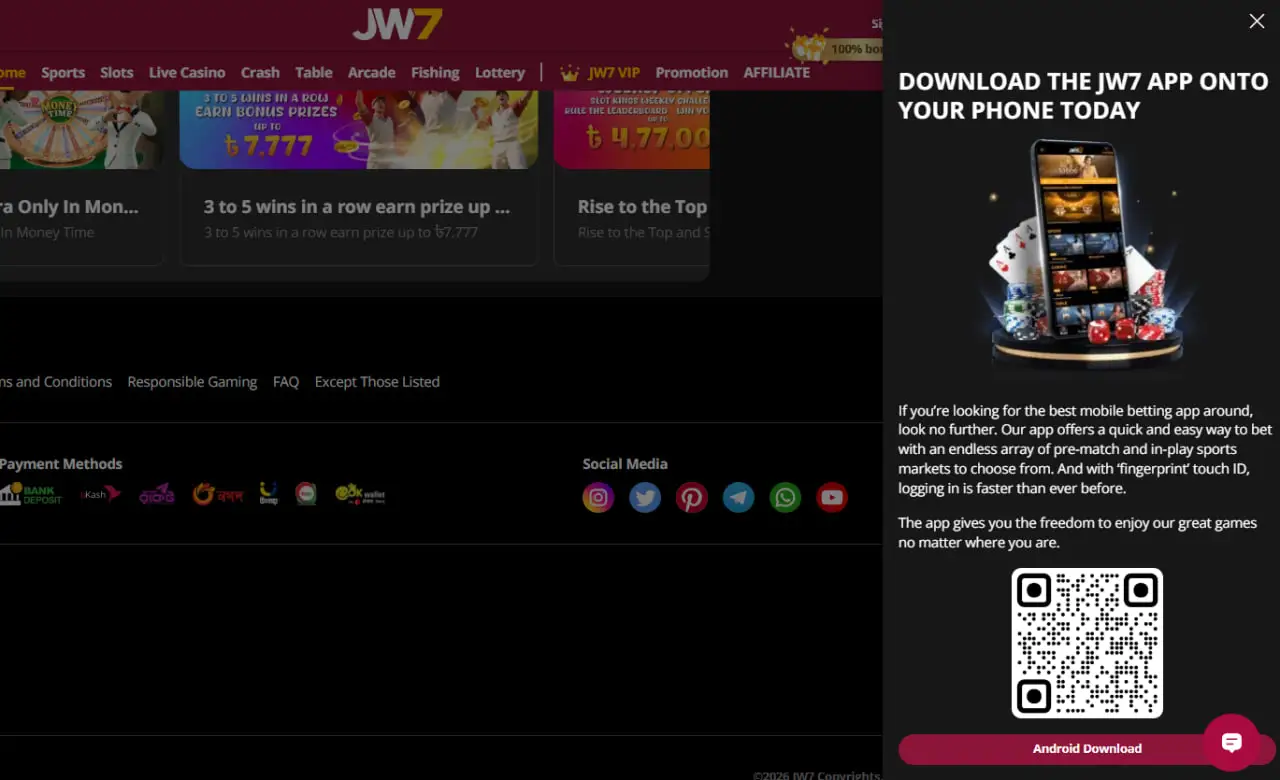The width and height of the screenshot is (1280, 780).
Task: Open the live chat bubble
Action: (x=1233, y=742)
